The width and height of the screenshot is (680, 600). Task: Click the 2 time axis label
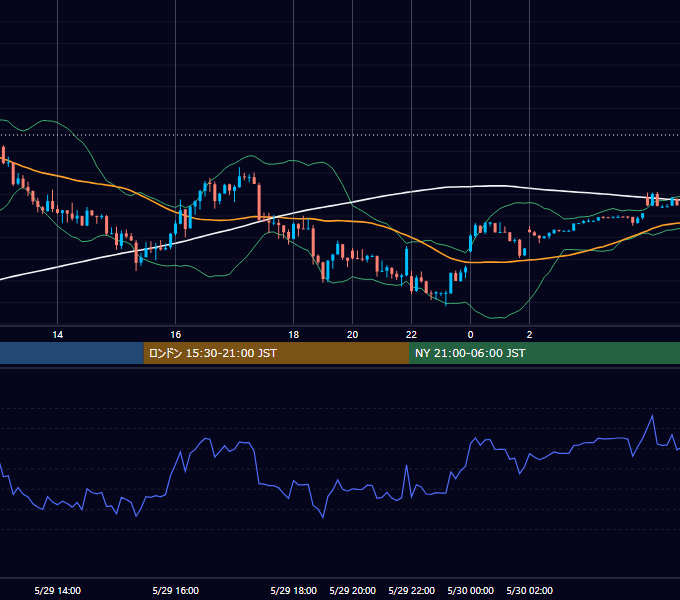(x=529, y=335)
